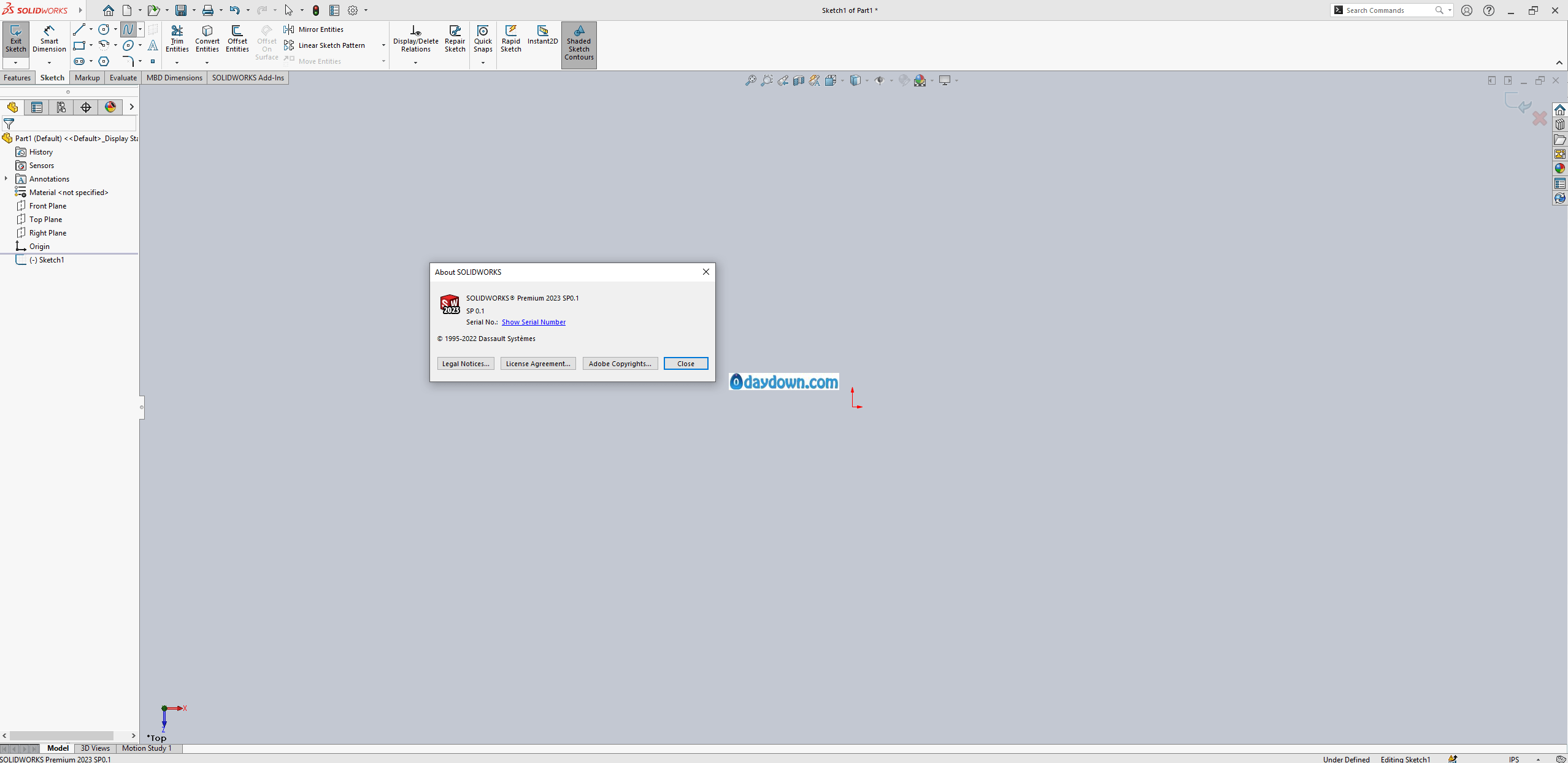Click the Repair Sketch tool
Viewport: 1568px width, 763px height.
click(x=455, y=39)
